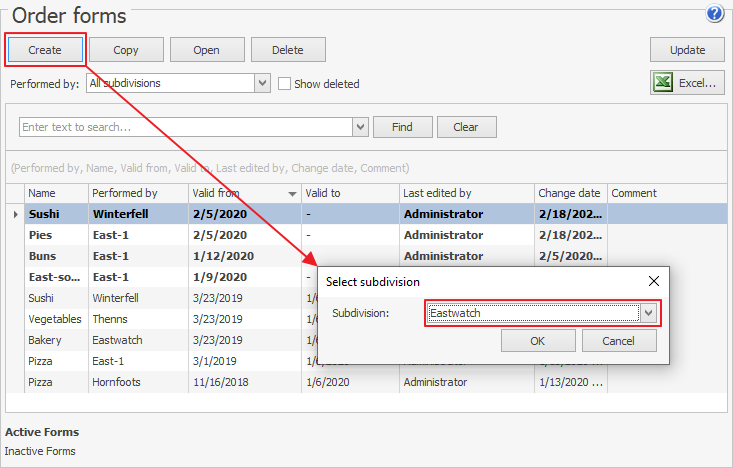This screenshot has height=468, width=733.
Task: Close the Select subdivision dialog
Action: click(x=654, y=282)
